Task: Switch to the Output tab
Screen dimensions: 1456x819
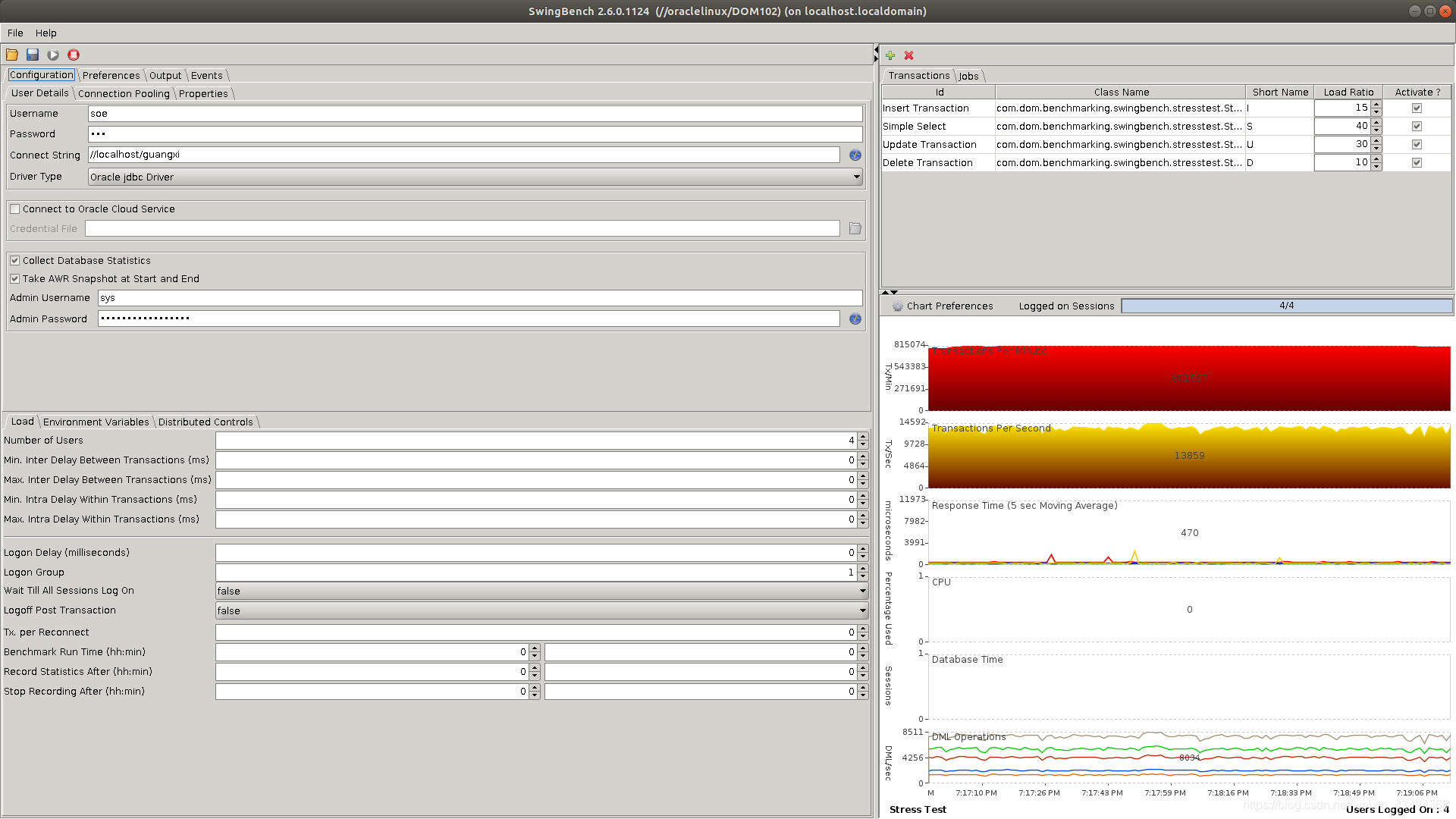Action: tap(165, 76)
